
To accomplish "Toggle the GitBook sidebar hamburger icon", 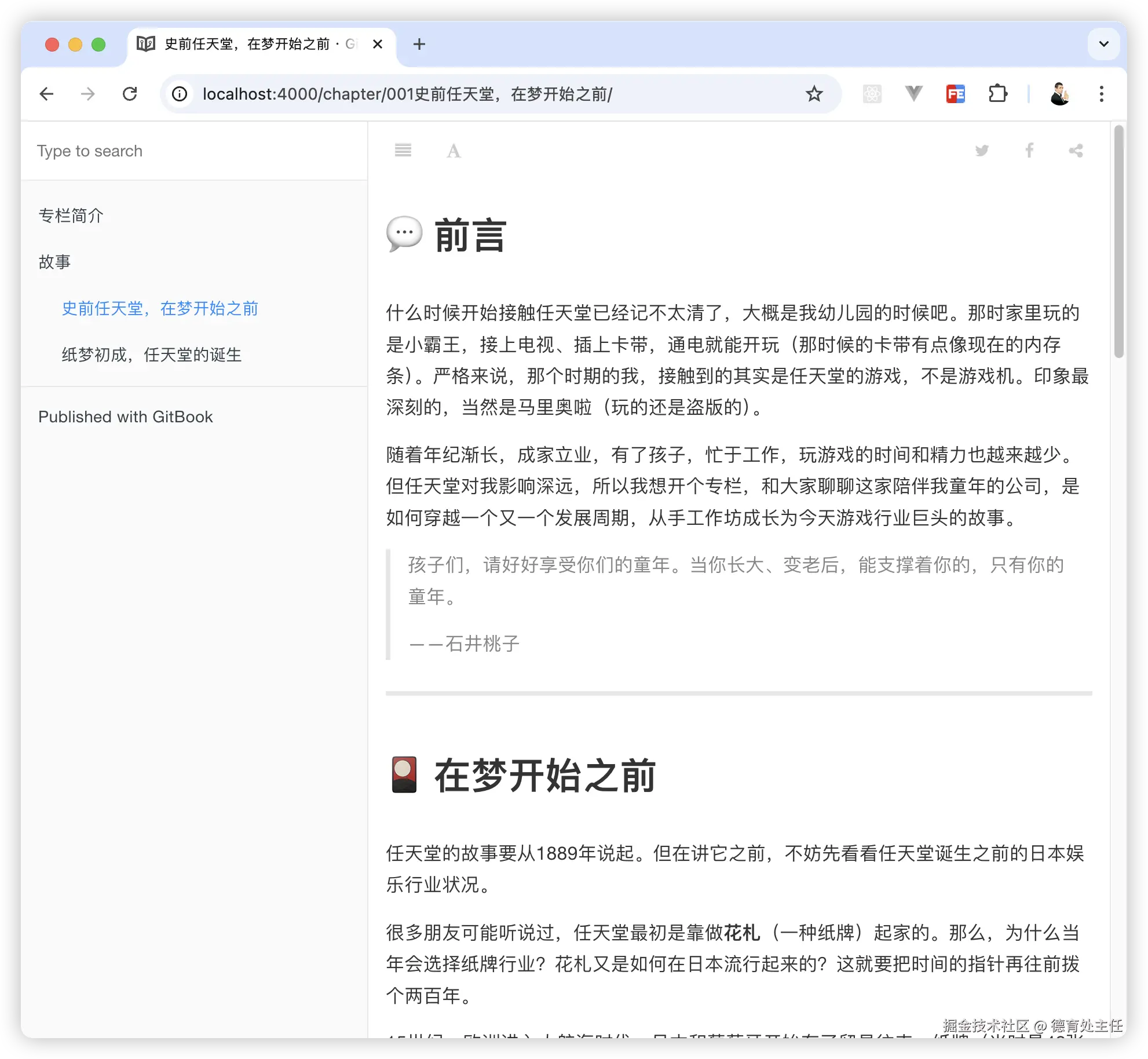I will 403,151.
